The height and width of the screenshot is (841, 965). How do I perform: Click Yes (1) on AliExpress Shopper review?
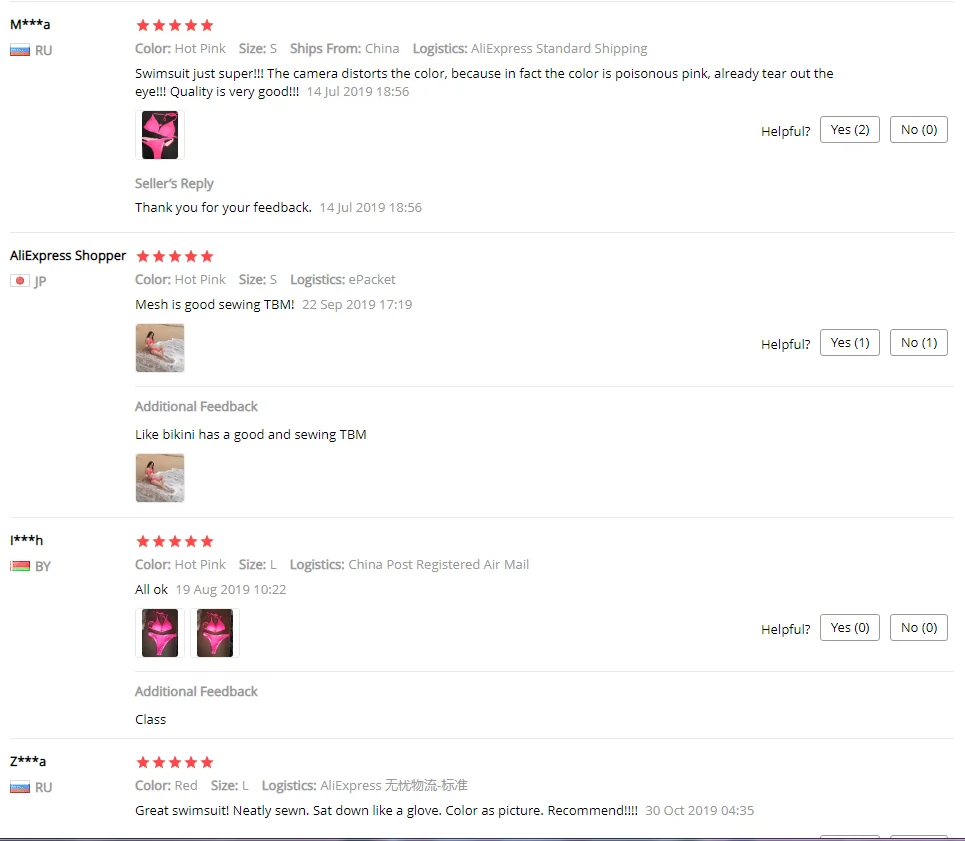pos(849,343)
